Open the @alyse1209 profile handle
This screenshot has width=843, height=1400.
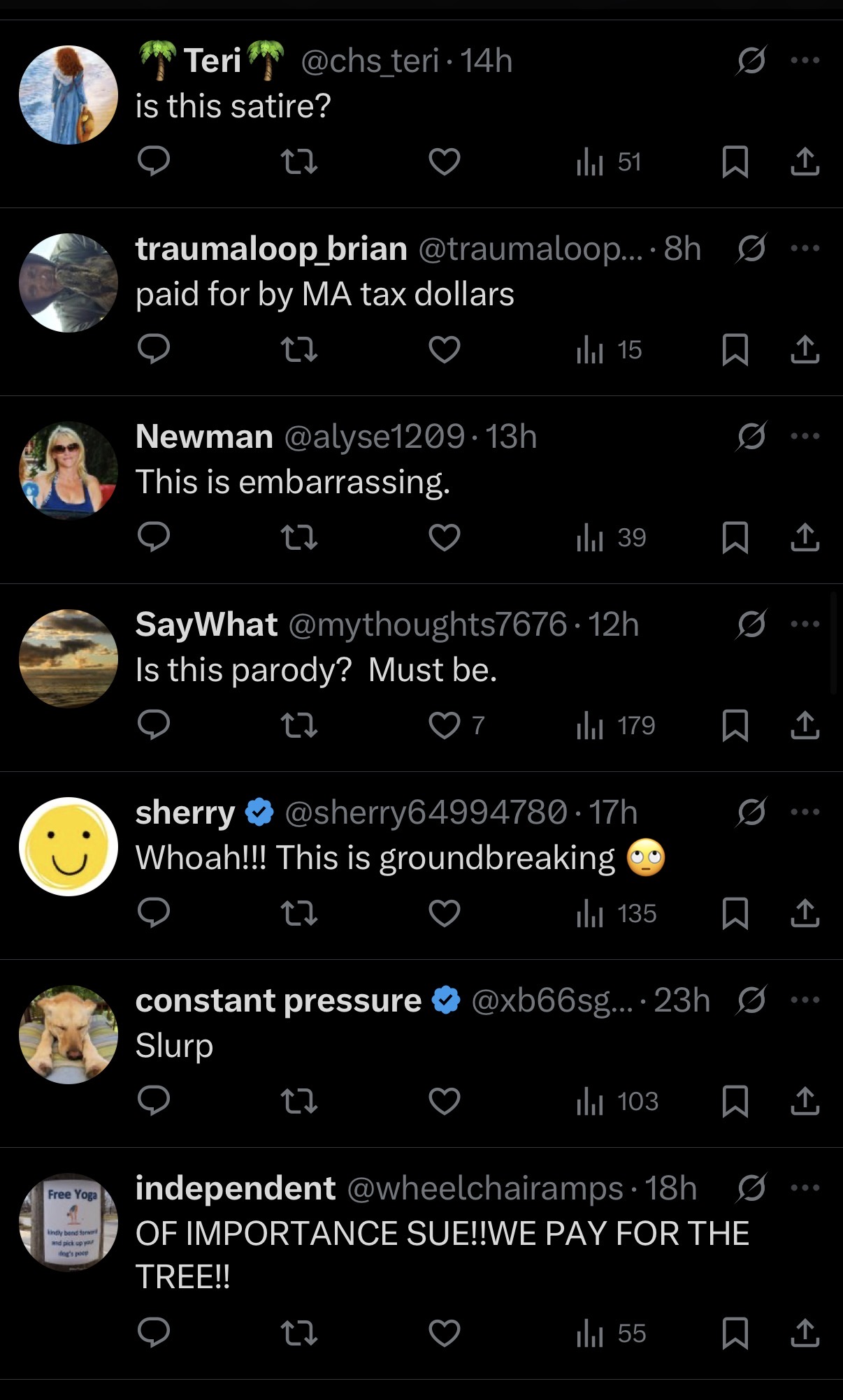pos(375,437)
